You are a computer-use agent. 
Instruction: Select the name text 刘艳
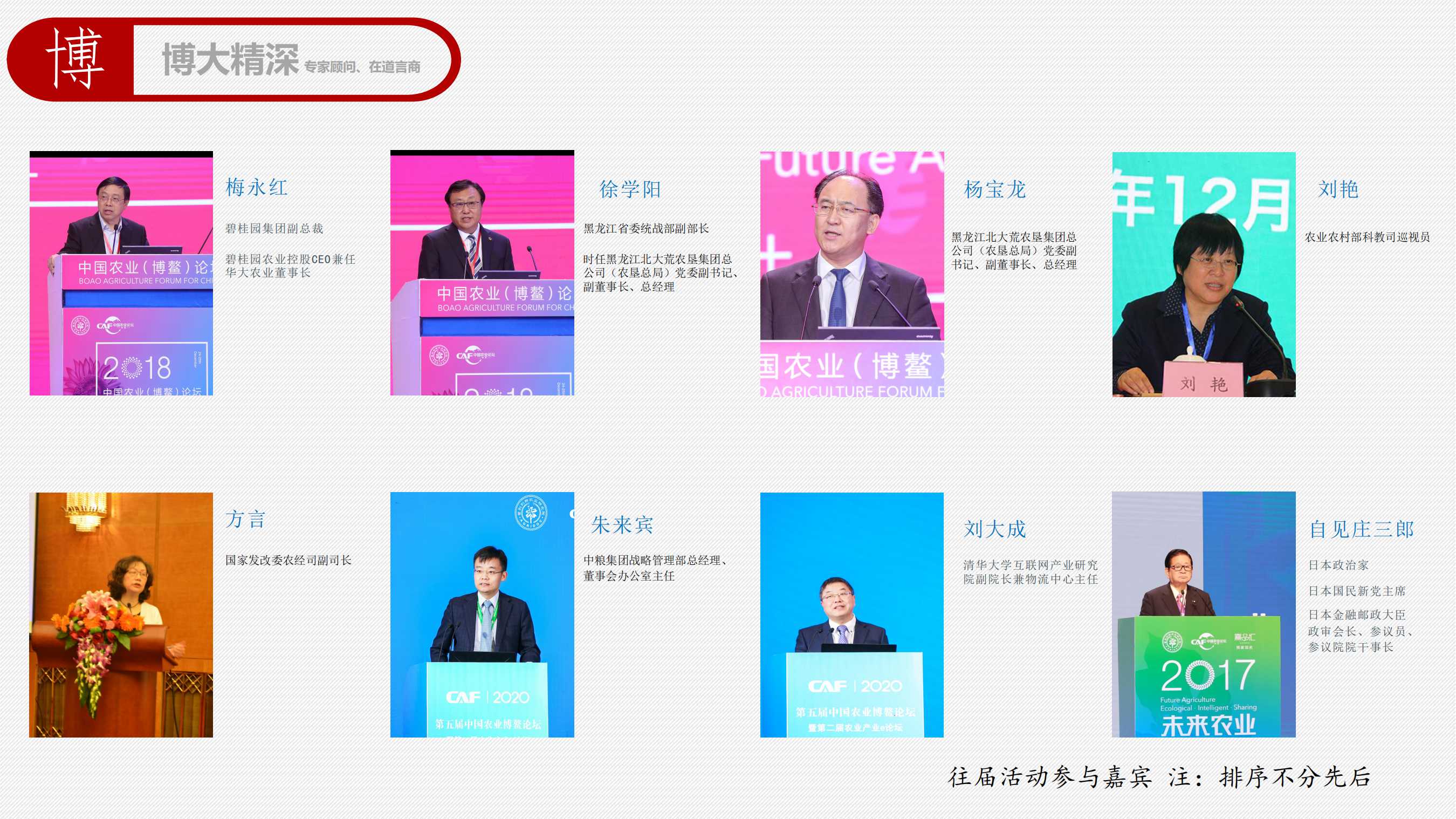(1338, 189)
